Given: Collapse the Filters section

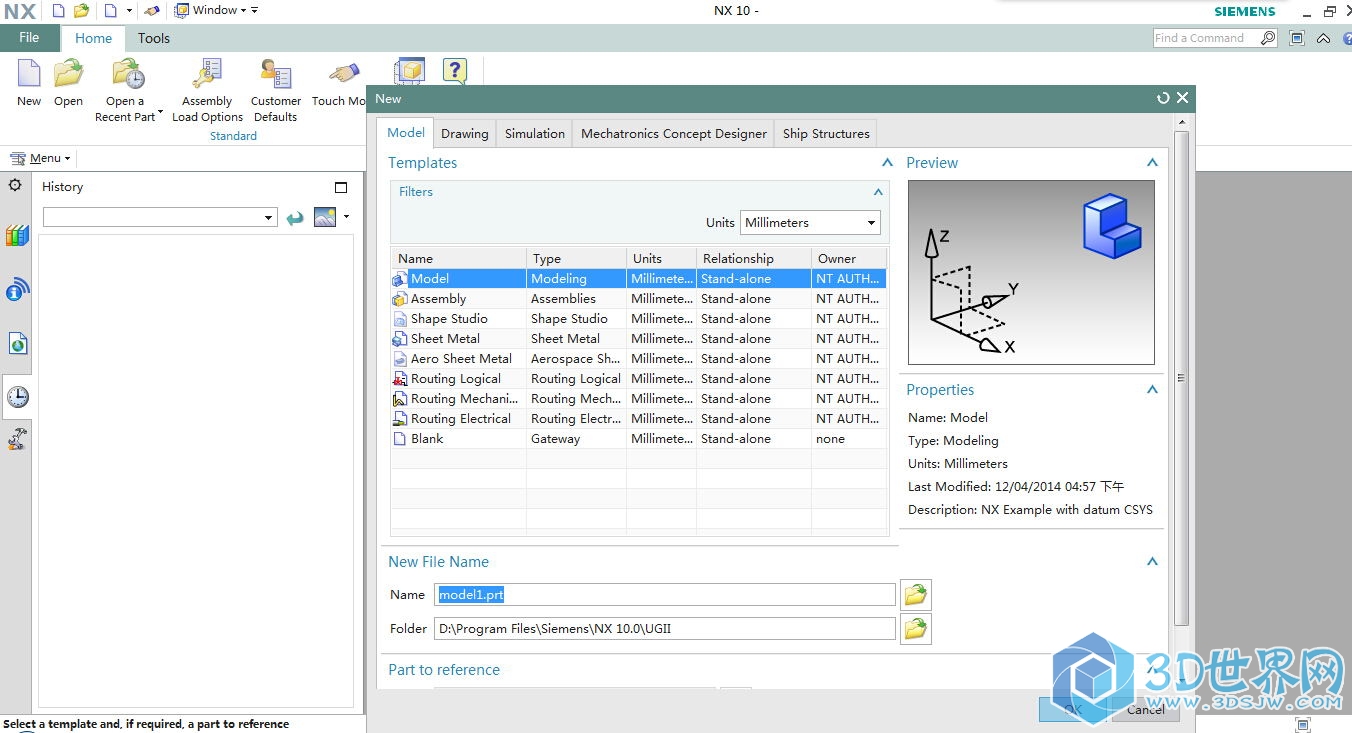Looking at the screenshot, I should 878,192.
